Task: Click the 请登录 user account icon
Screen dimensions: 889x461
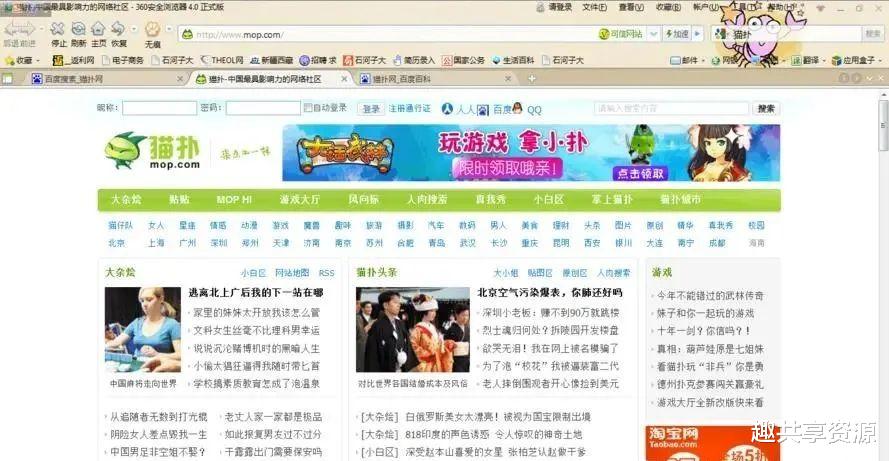Action: (x=541, y=7)
